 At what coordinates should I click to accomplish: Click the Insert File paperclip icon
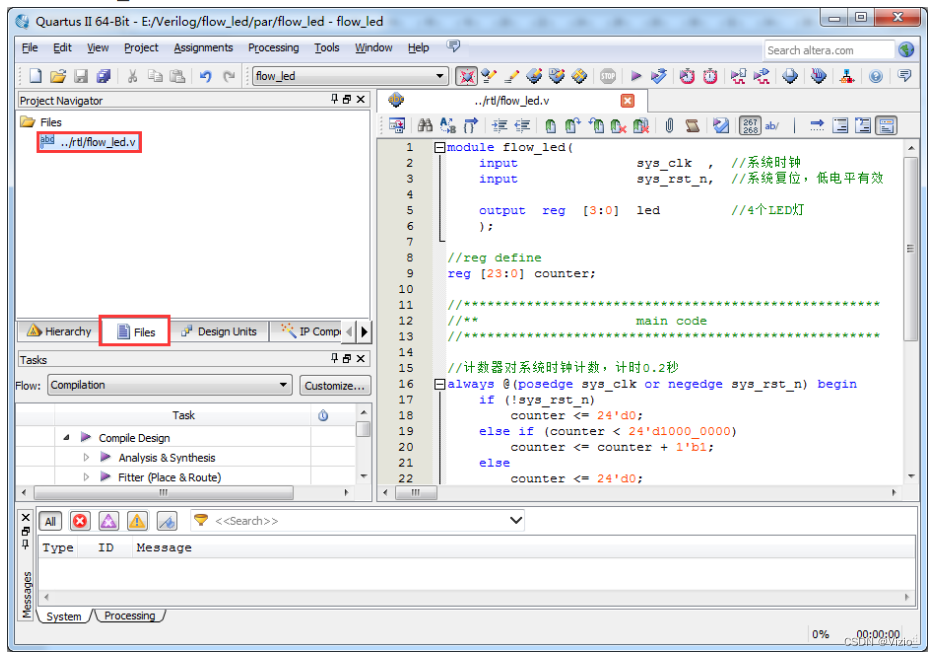(669, 125)
